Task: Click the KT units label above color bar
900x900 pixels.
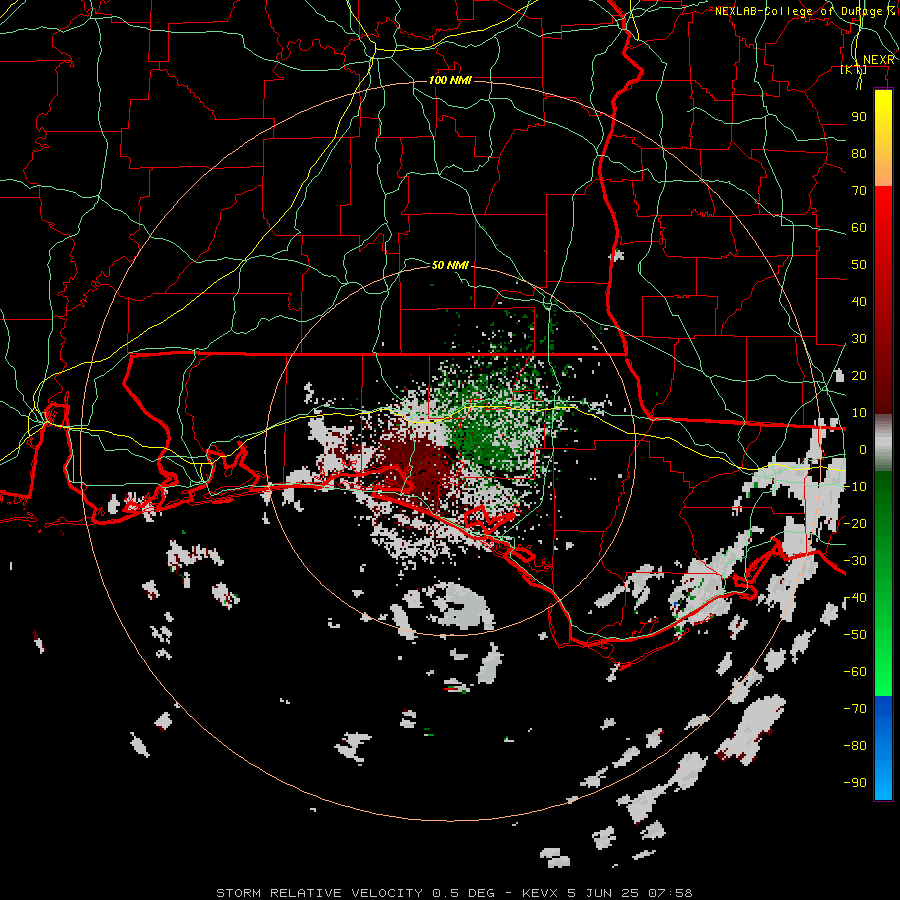Action: click(854, 70)
